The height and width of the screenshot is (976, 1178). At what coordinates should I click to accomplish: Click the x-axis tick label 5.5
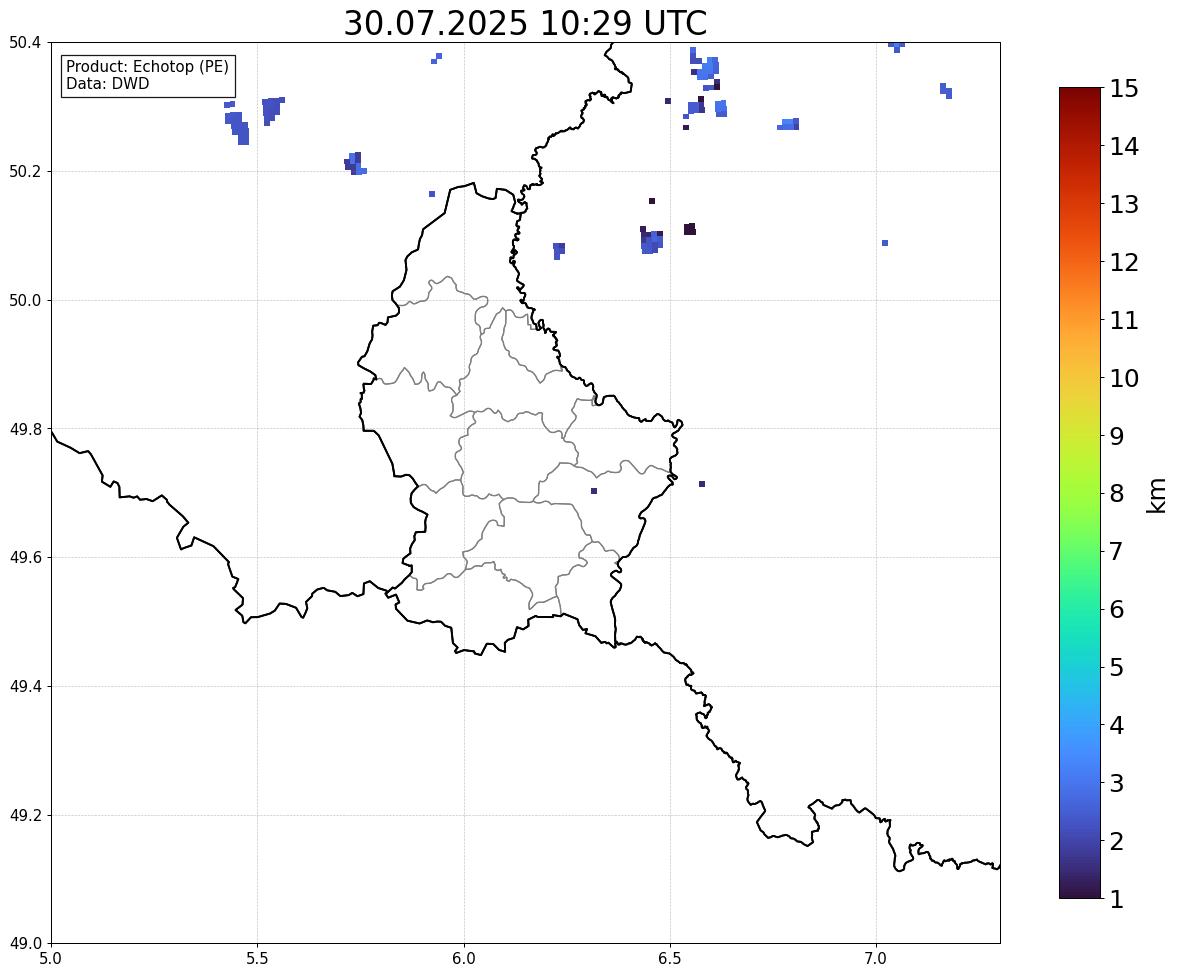pos(258,959)
